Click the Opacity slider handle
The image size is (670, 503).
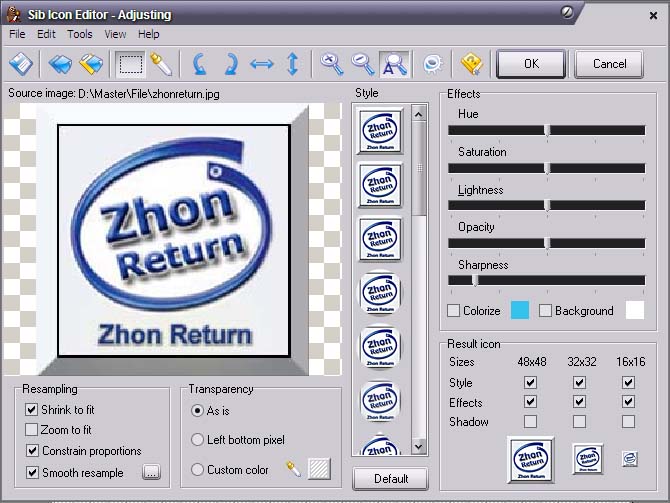(x=547, y=244)
